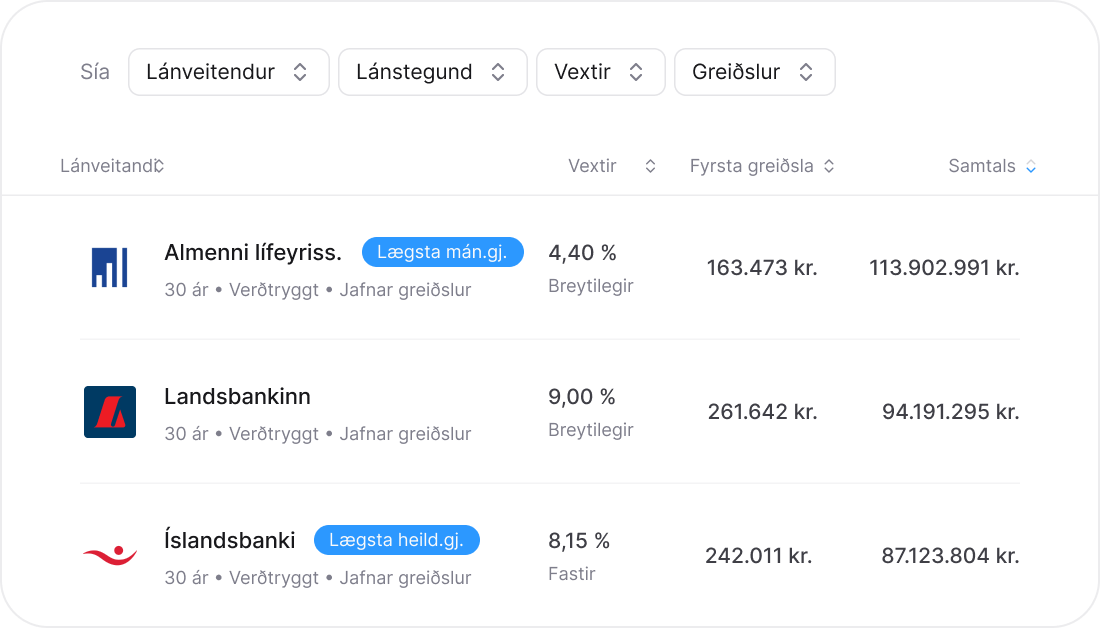Image resolution: width=1100 pixels, height=628 pixels.
Task: Click the sort arrows next to Vextir column
Action: coord(650,167)
